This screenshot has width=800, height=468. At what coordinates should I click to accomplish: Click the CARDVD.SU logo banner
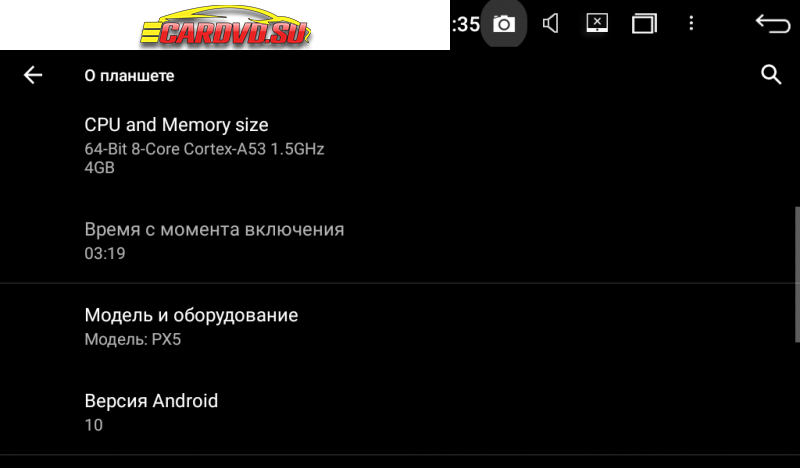pyautogui.click(x=225, y=25)
